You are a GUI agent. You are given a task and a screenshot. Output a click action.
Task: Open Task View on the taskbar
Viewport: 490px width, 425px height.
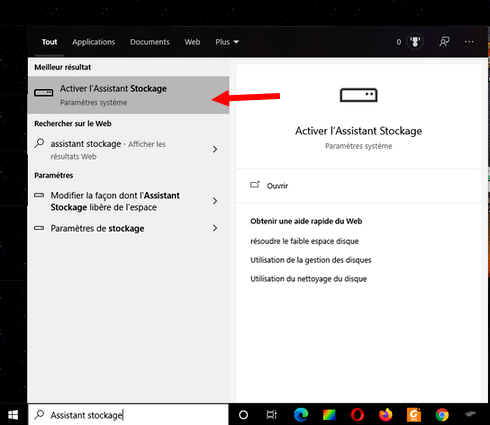pos(272,415)
